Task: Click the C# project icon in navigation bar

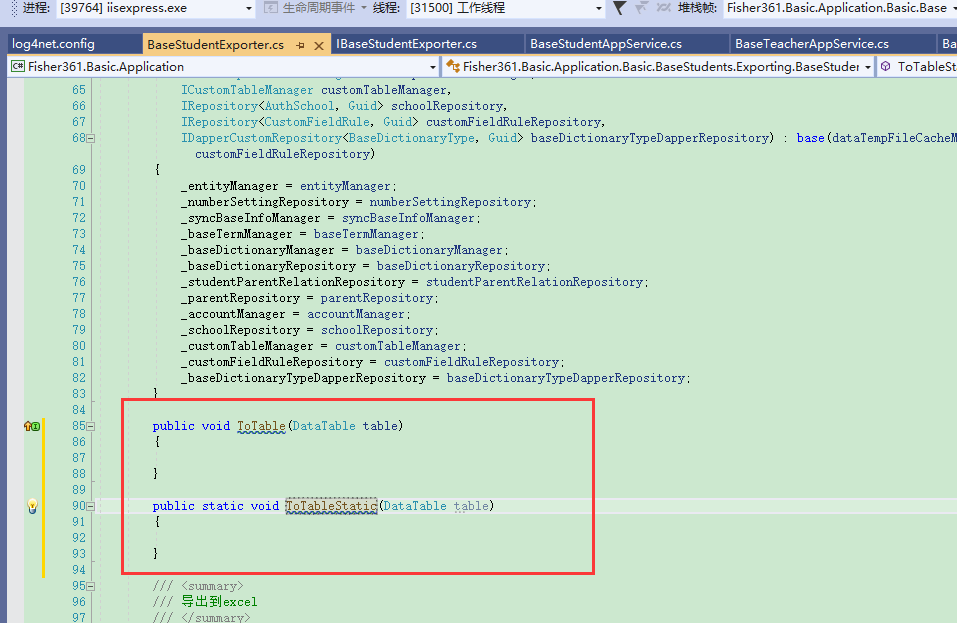Action: point(17,66)
